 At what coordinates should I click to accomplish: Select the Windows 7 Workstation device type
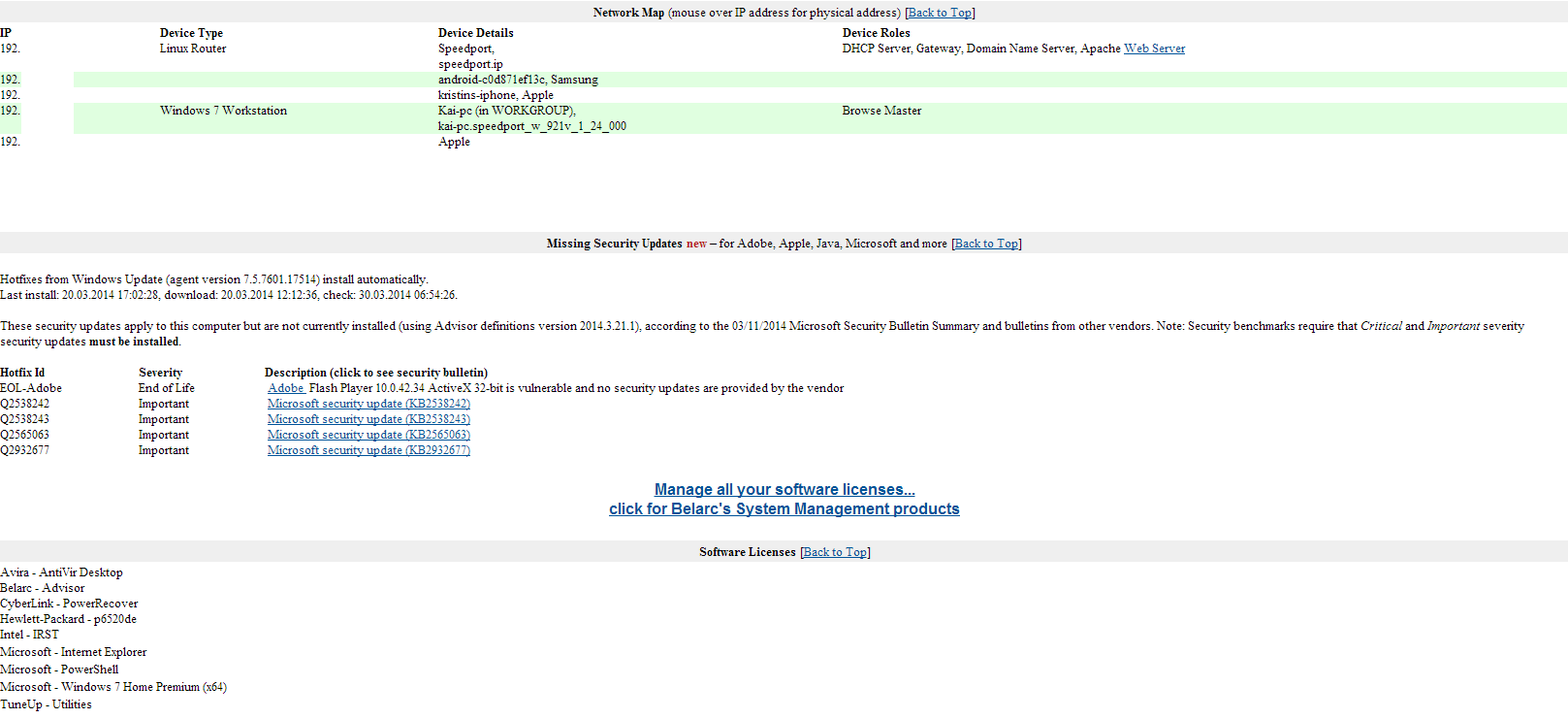[x=223, y=111]
